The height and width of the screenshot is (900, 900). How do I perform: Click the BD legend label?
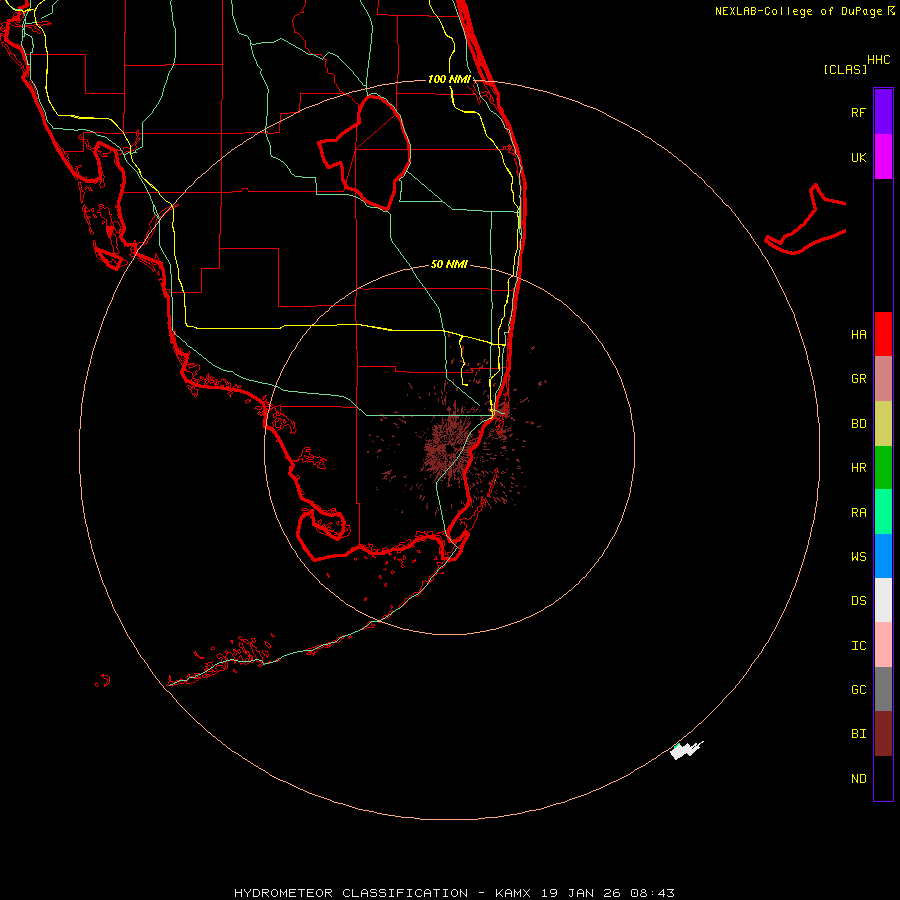858,424
